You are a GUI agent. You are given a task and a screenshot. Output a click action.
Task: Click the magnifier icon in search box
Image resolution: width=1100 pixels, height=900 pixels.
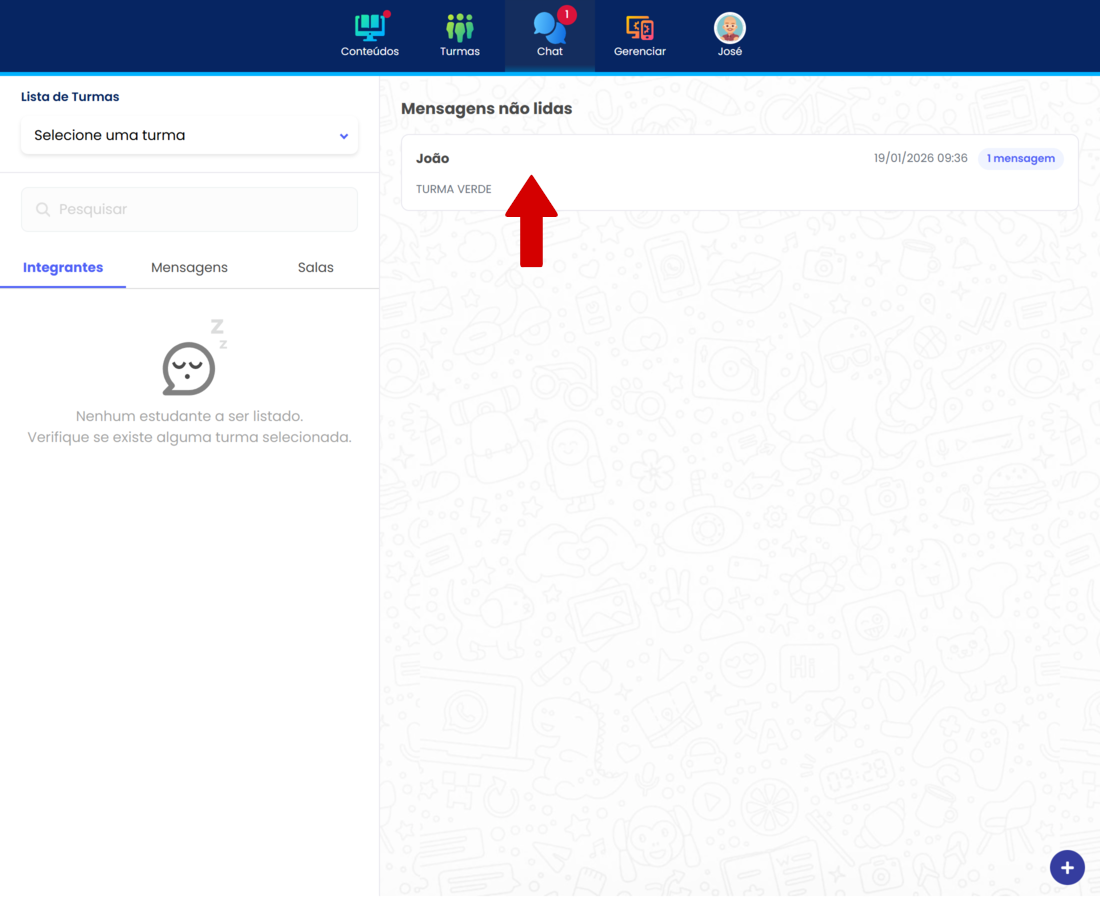pos(43,210)
